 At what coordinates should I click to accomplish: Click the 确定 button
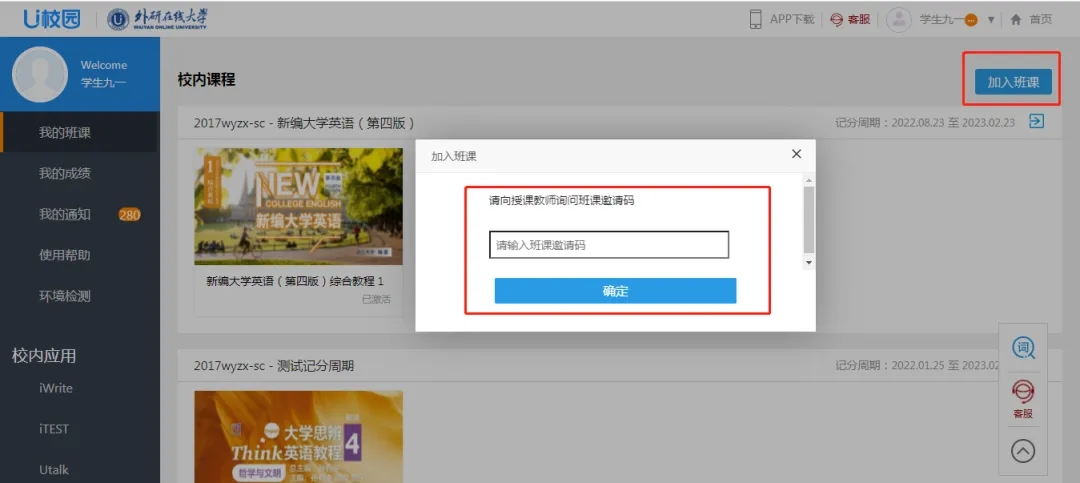click(615, 291)
